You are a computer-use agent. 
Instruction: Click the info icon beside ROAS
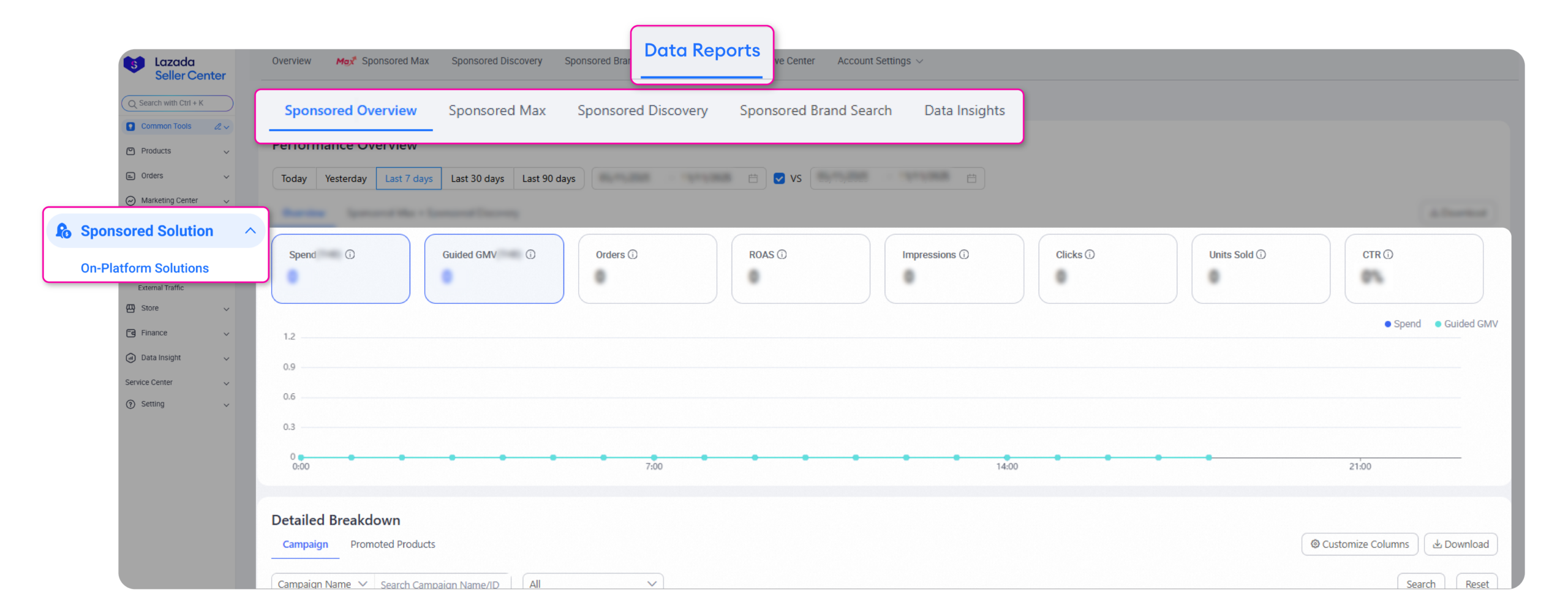coord(782,255)
